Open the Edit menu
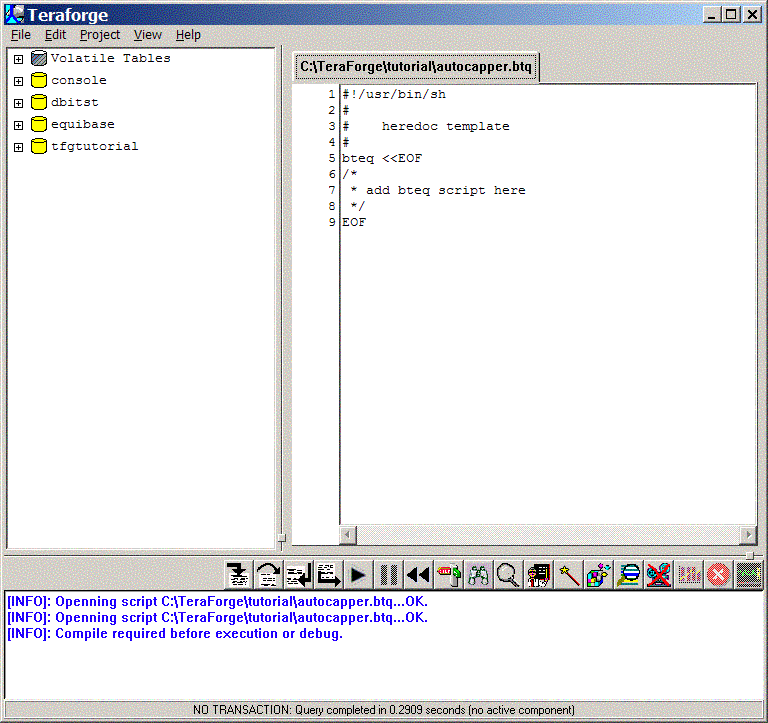Image resolution: width=768 pixels, height=723 pixels. coord(55,35)
